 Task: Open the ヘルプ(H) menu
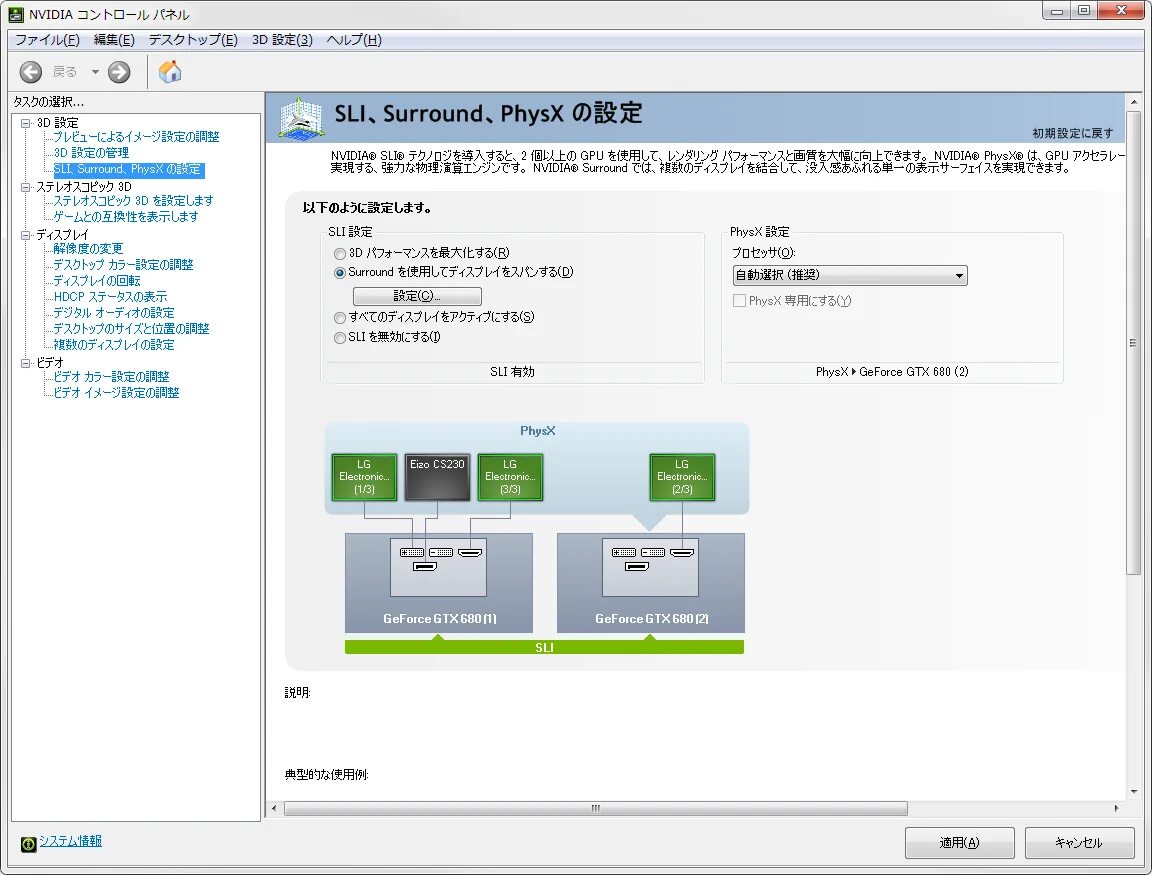tap(354, 40)
